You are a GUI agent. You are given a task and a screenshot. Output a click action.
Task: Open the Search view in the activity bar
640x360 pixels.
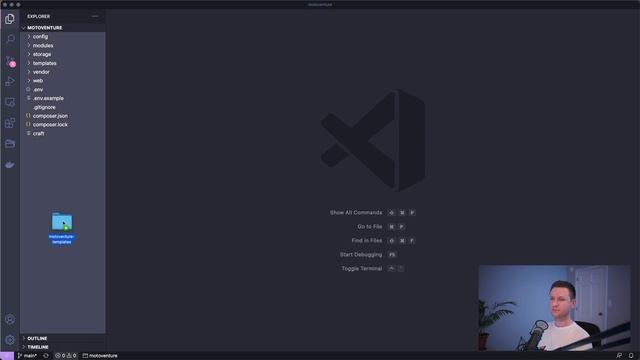[x=10, y=39]
